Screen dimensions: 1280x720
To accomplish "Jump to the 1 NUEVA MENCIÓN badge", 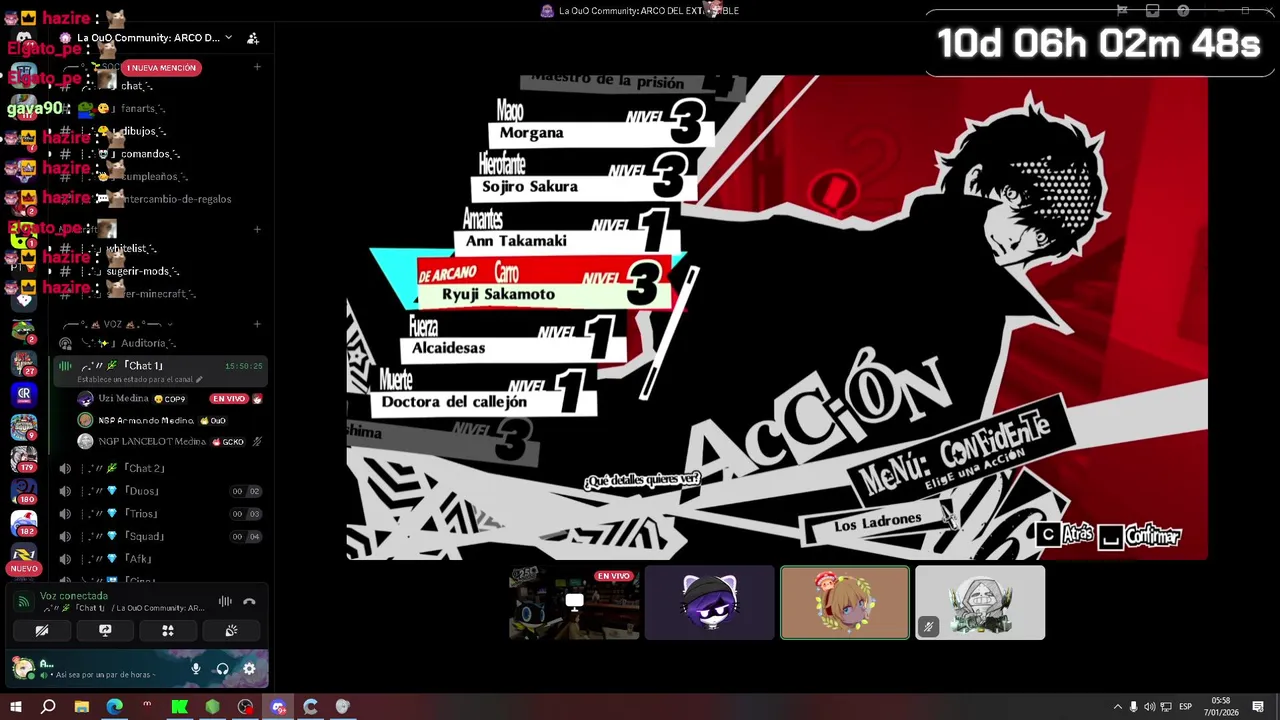I will (161, 67).
